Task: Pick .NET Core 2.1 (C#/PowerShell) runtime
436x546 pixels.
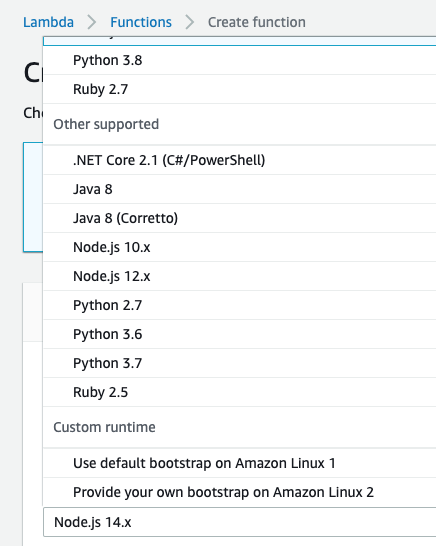Action: (x=240, y=160)
